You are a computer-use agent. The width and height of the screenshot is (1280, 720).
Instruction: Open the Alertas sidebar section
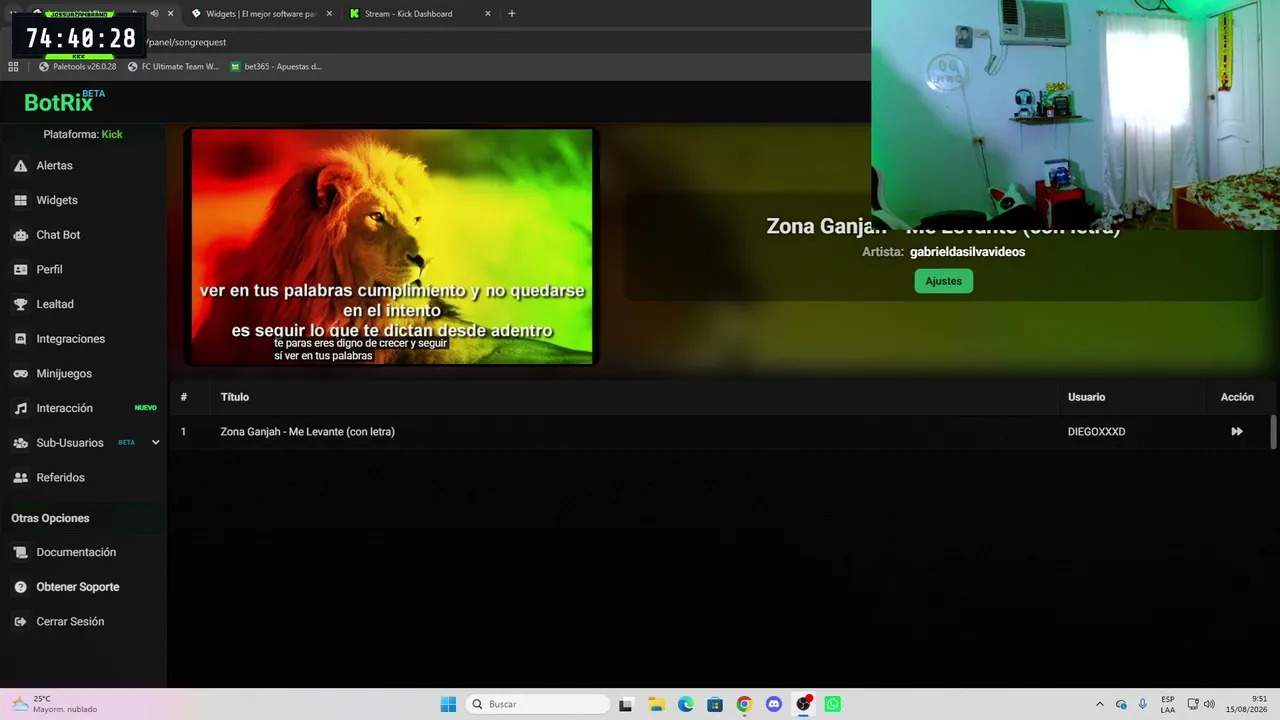click(54, 165)
